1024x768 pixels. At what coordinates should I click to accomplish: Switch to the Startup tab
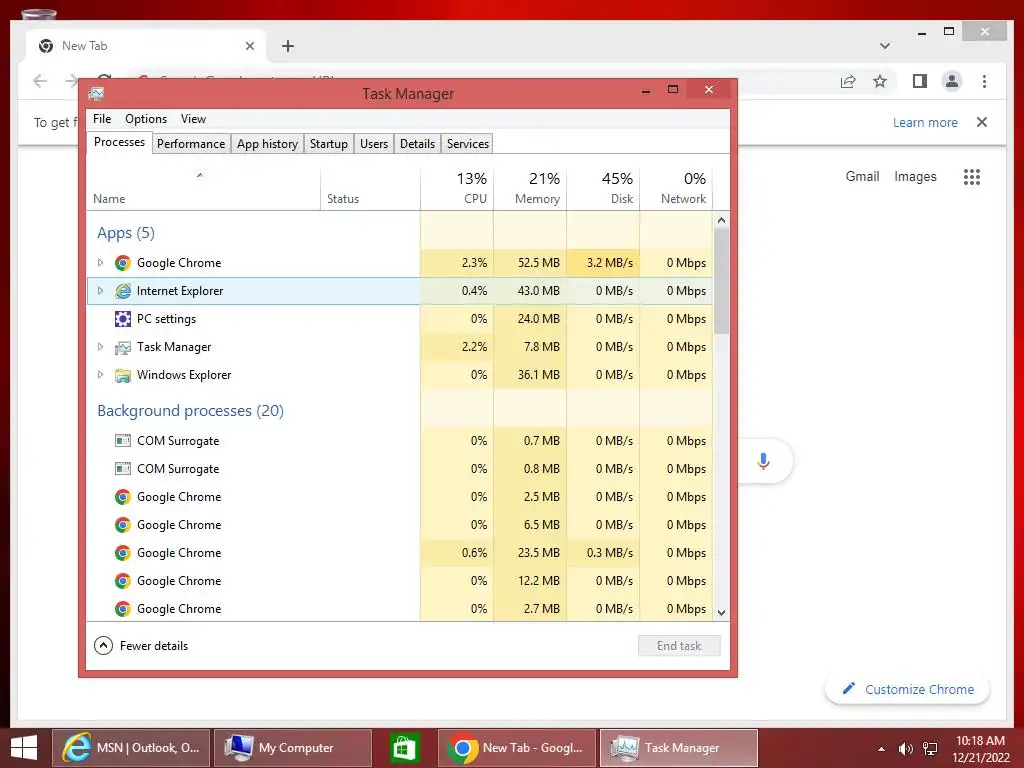tap(328, 144)
